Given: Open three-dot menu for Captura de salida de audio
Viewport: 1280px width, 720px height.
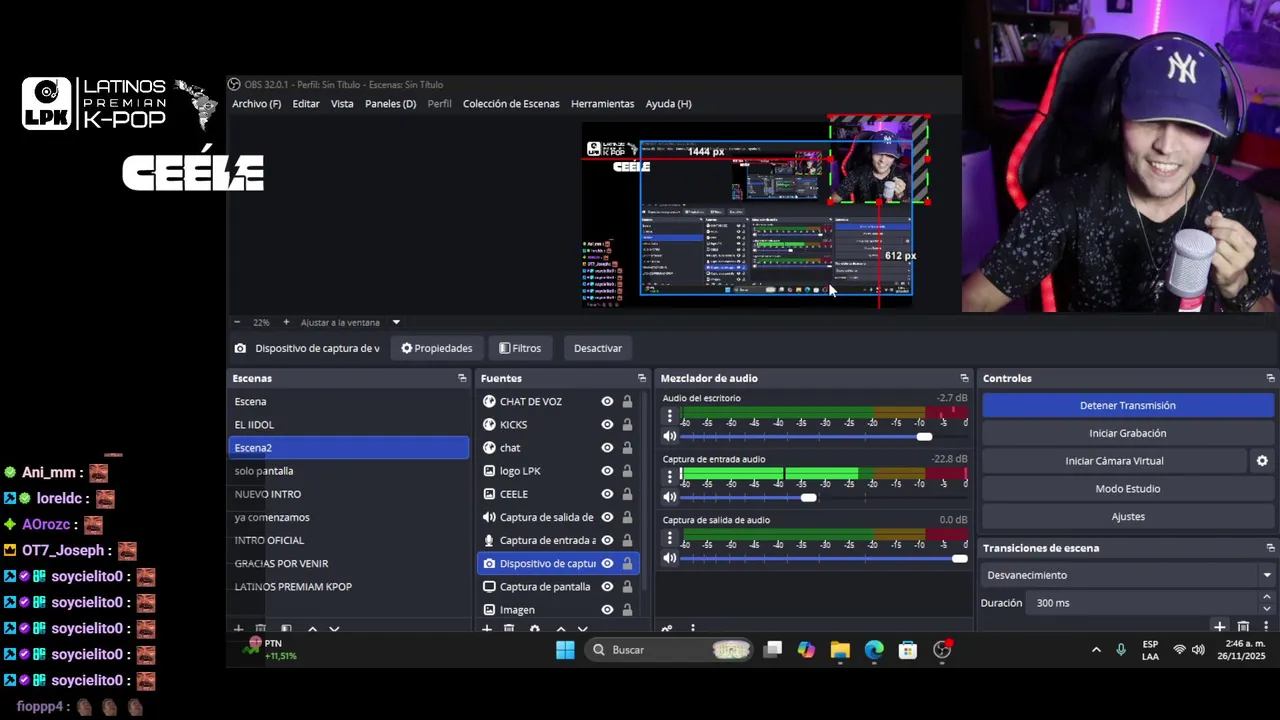Looking at the screenshot, I should [x=670, y=537].
